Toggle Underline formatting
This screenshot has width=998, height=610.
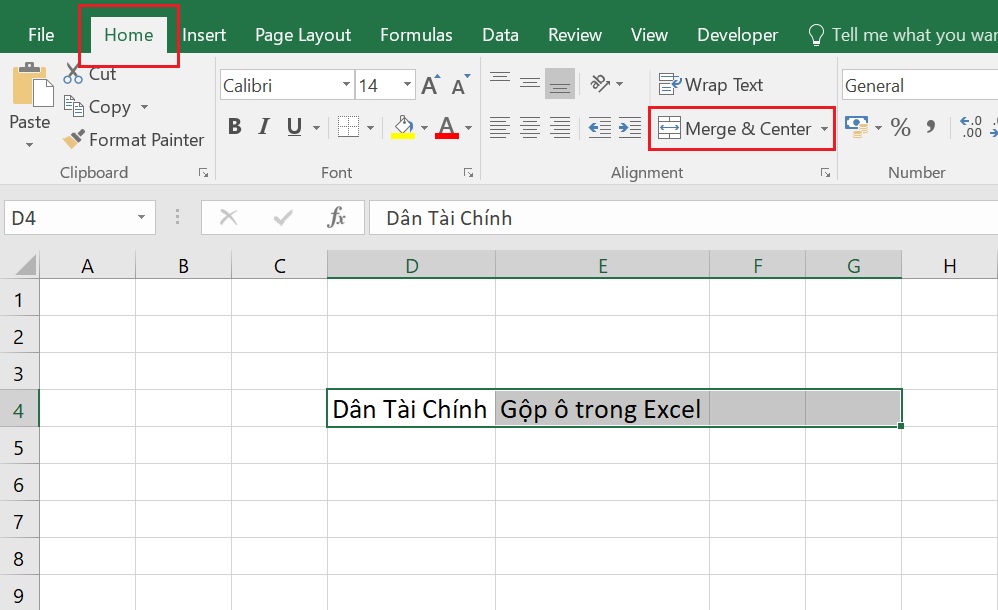point(294,127)
